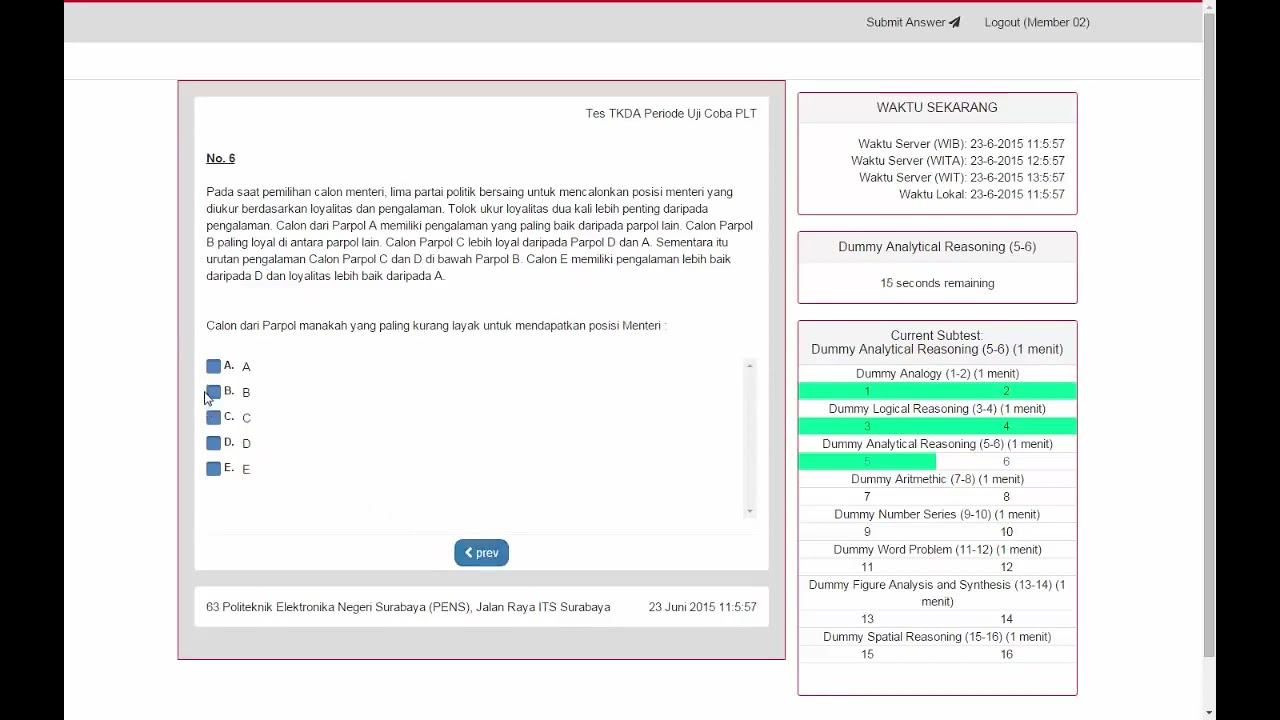This screenshot has height=720, width=1280.
Task: Click 'Tes TKDA Periode Uji Coba PLT' title
Action: [671, 113]
